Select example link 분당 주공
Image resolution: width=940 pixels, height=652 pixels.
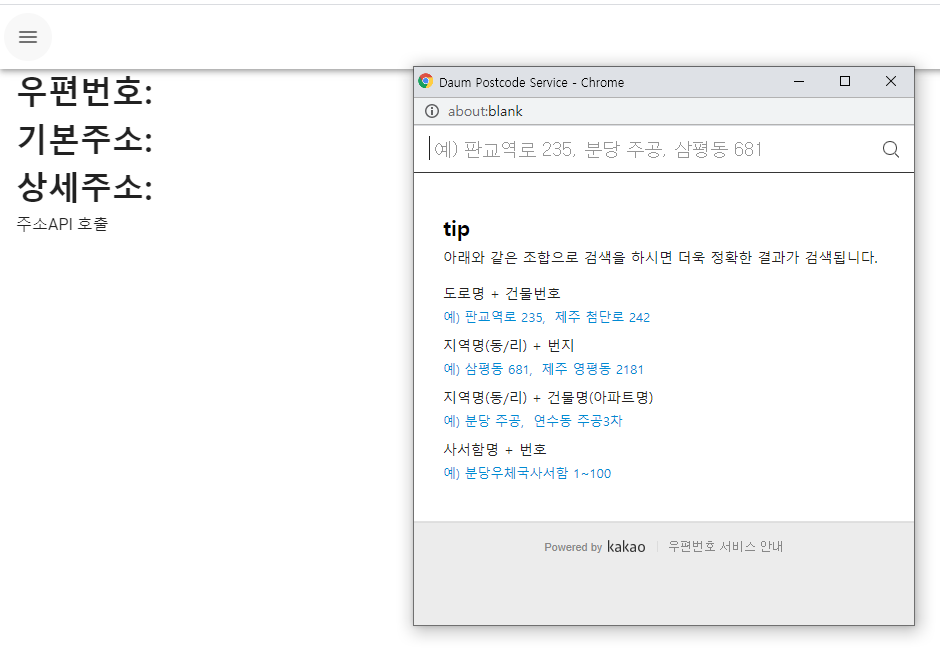(x=493, y=421)
